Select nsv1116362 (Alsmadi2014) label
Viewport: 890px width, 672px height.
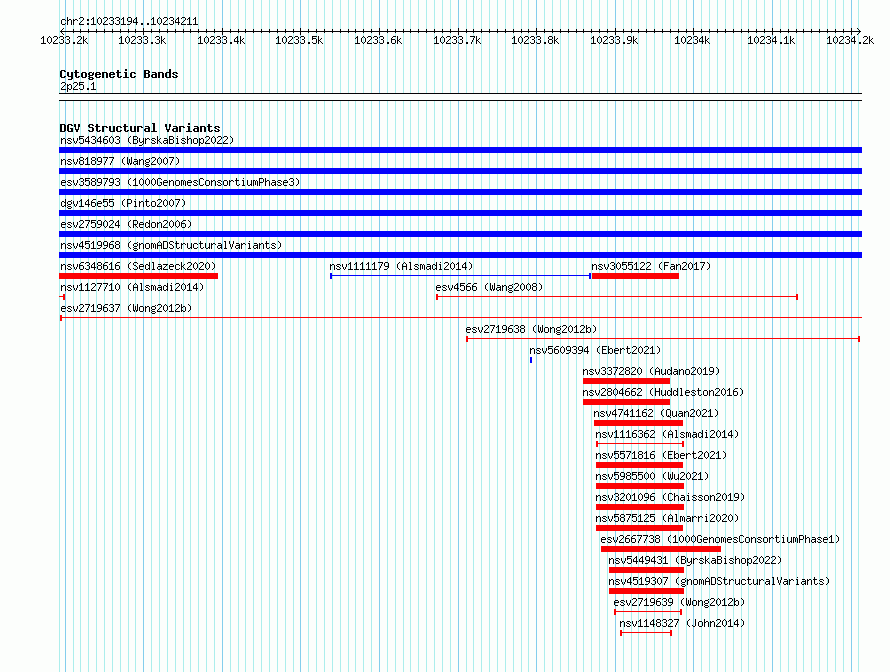tap(667, 434)
